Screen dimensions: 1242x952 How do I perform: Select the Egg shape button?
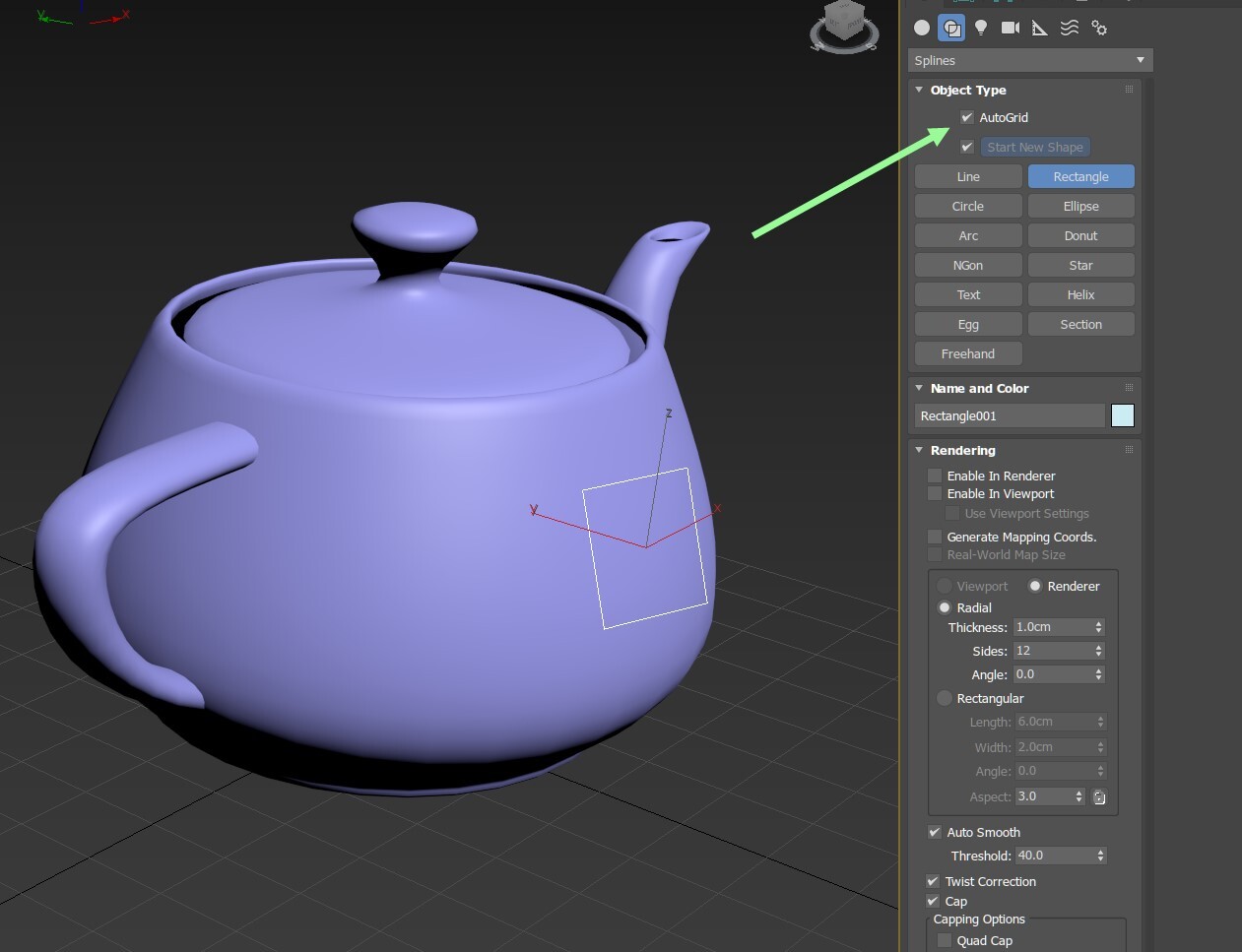click(968, 324)
